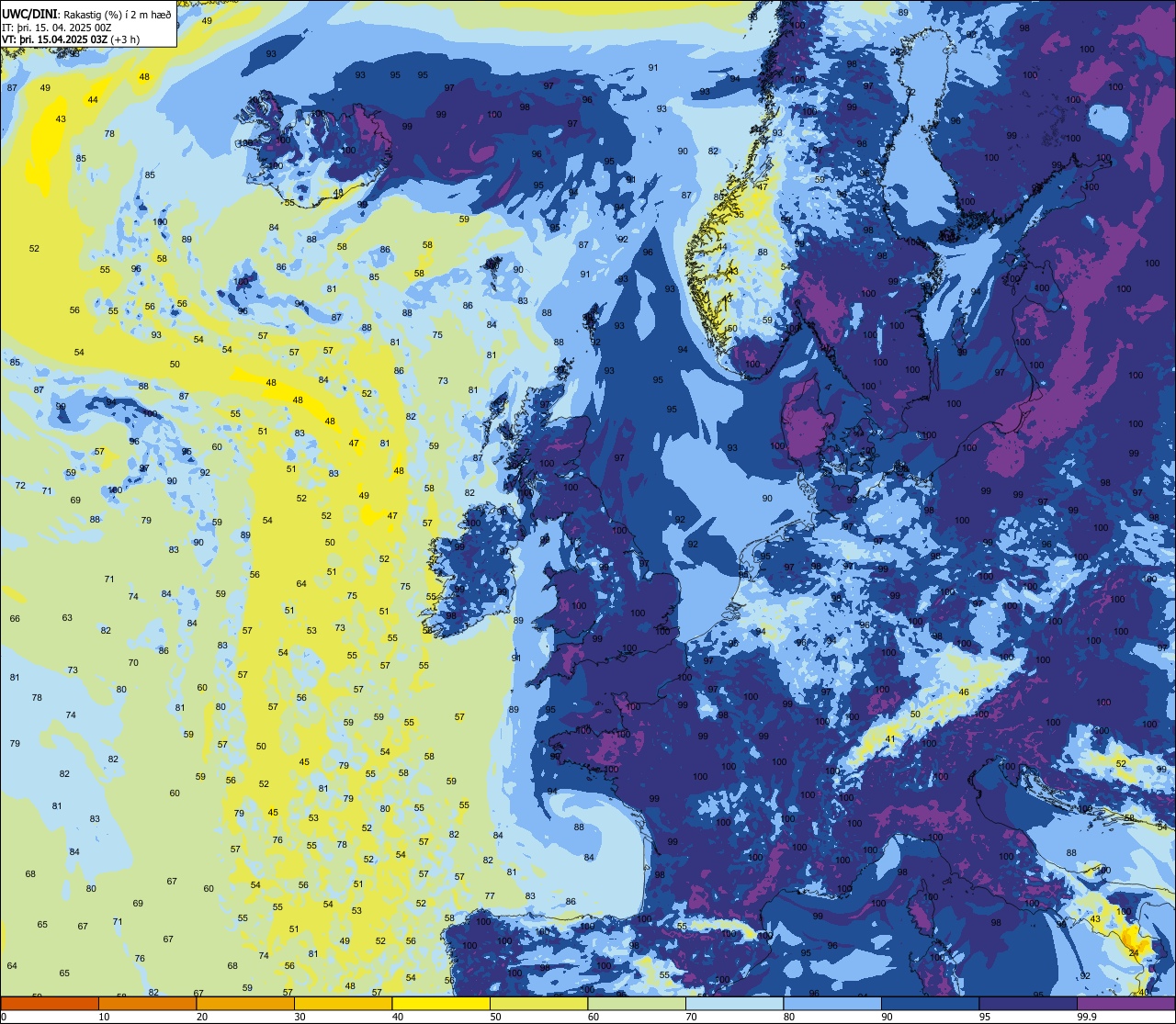Click the 20–30 amber legend swatch
The height and width of the screenshot is (1024, 1176).
click(x=245, y=1003)
